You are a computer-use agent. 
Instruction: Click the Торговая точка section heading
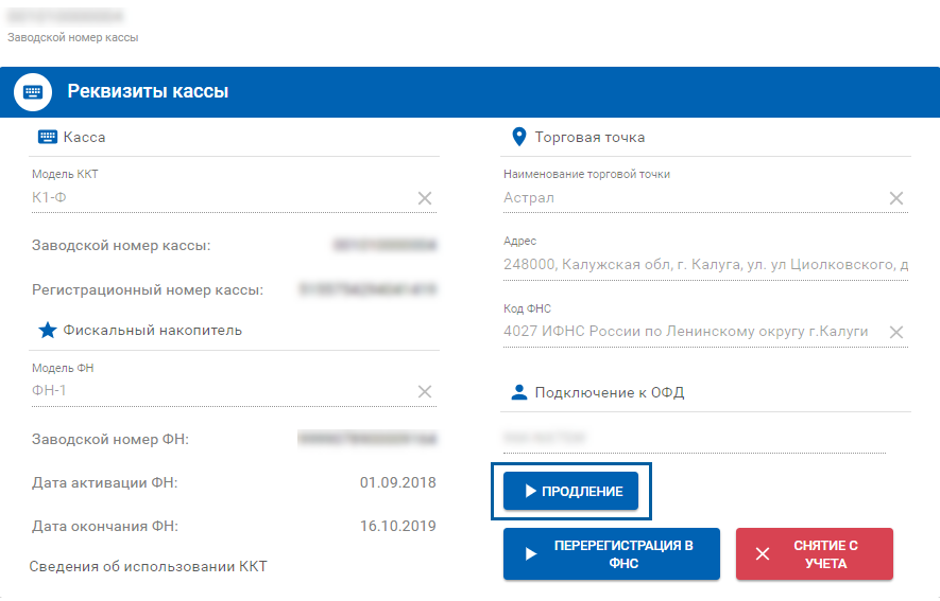coord(590,137)
